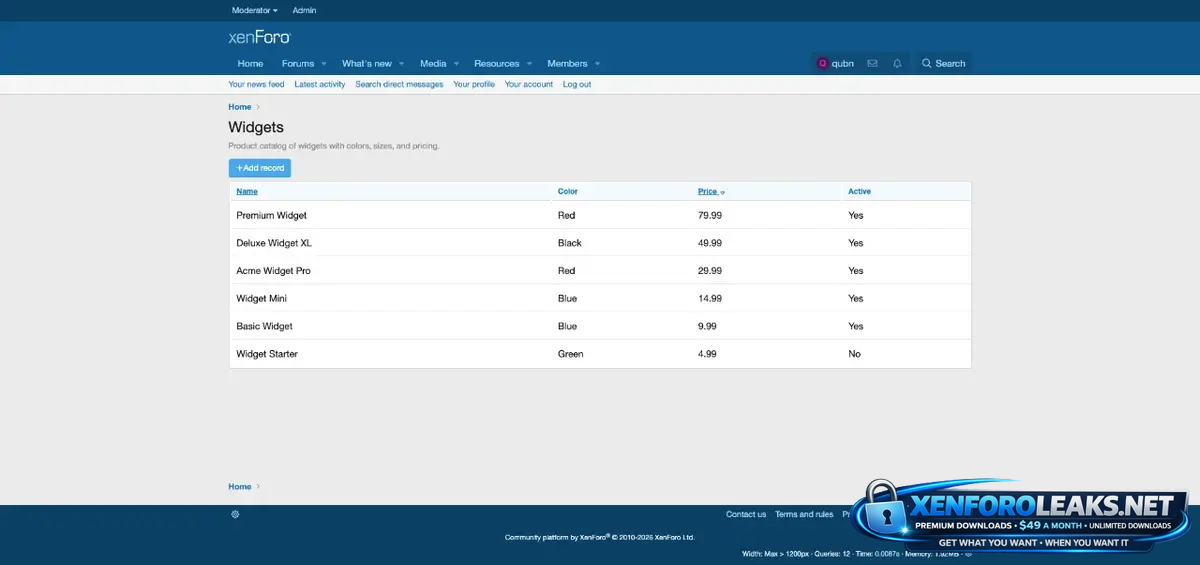Expand the Forums dropdown arrow
Viewport: 1200px width, 565px height.
(x=324, y=64)
